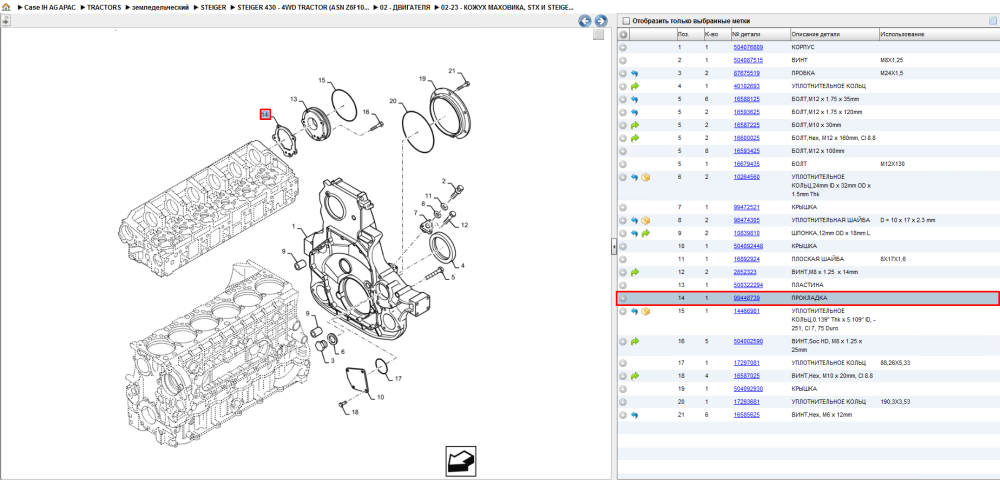Open part number 17293681 link
Image resolution: width=1000 pixels, height=480 pixels.
[x=746, y=402]
